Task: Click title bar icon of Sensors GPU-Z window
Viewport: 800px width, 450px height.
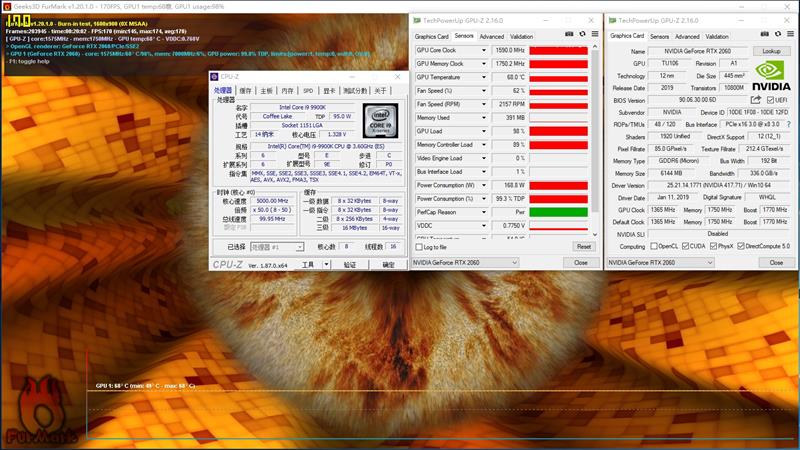Action: [417, 20]
